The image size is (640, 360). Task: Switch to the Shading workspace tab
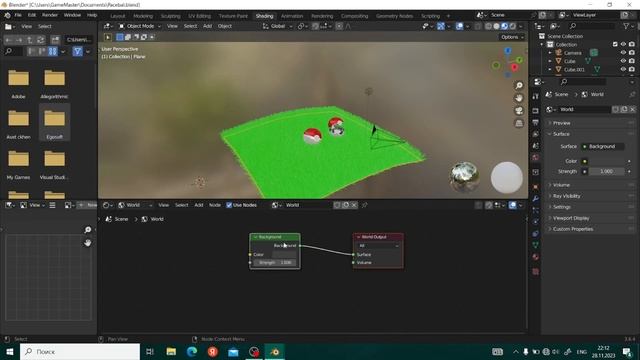click(x=264, y=16)
